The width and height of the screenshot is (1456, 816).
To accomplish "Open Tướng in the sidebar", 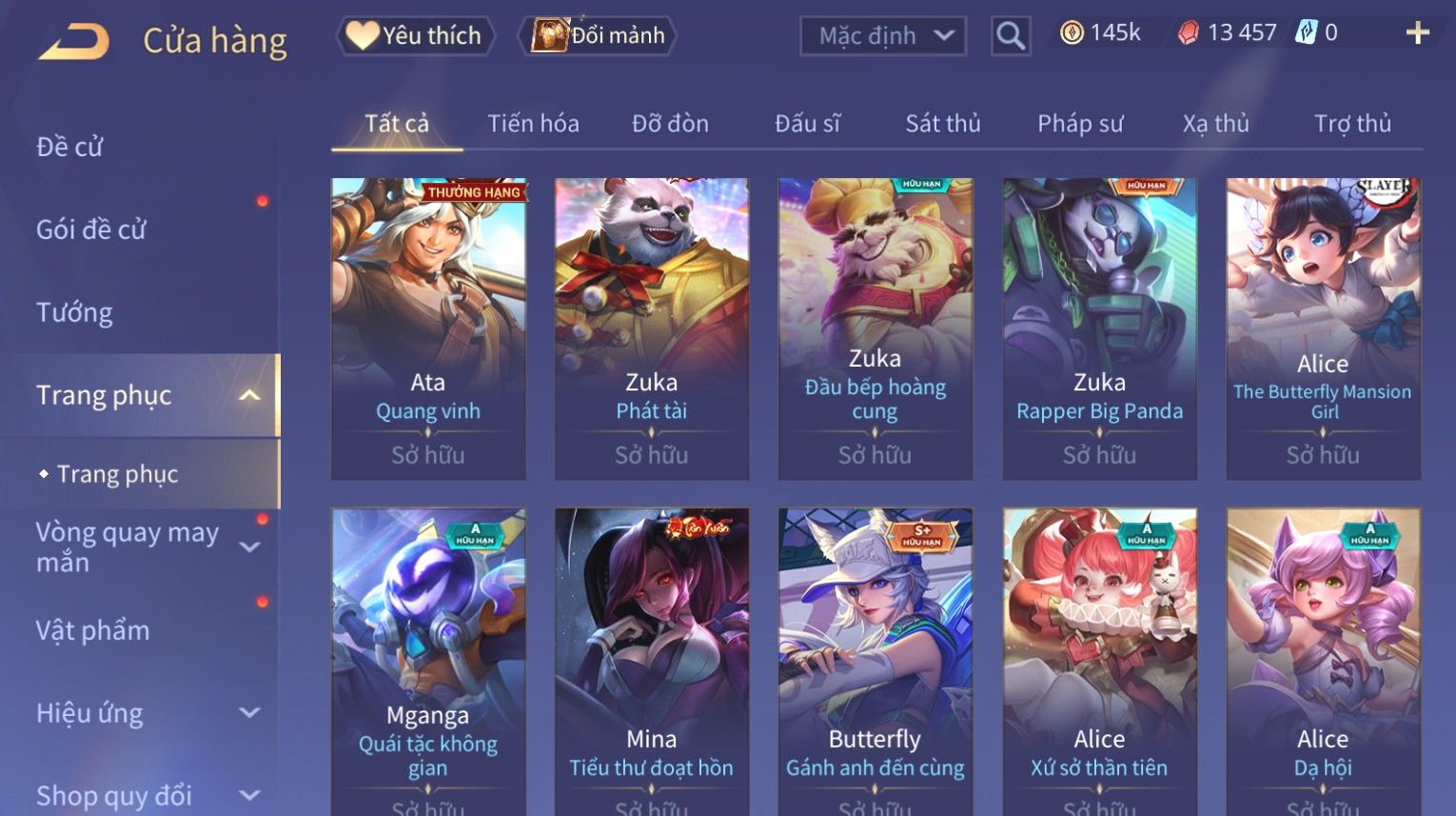I will (x=74, y=312).
